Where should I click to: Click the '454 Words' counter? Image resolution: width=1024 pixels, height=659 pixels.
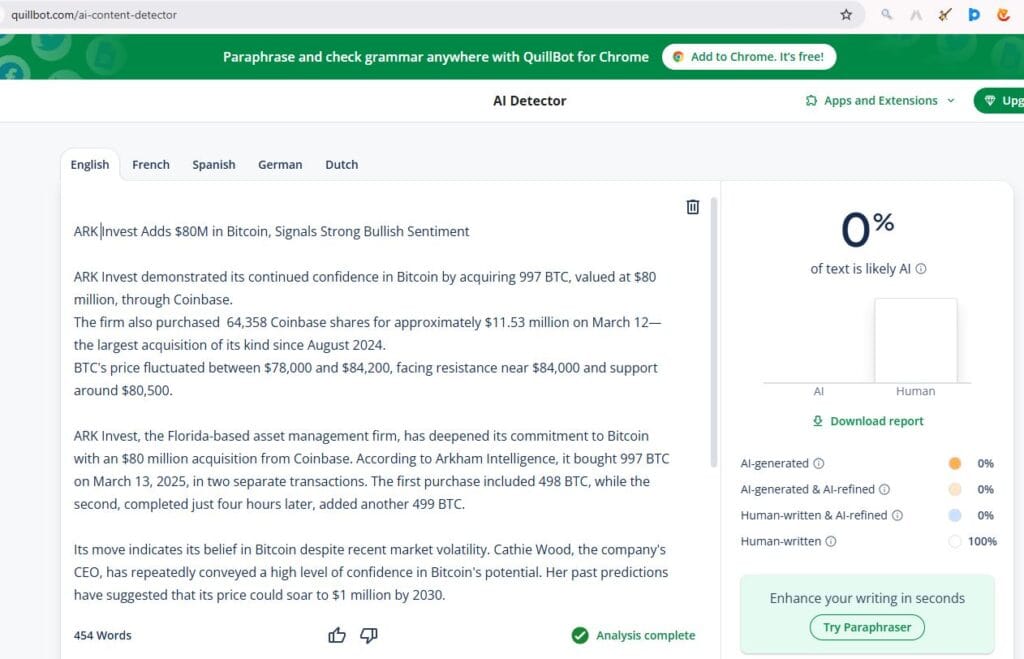(x=103, y=635)
